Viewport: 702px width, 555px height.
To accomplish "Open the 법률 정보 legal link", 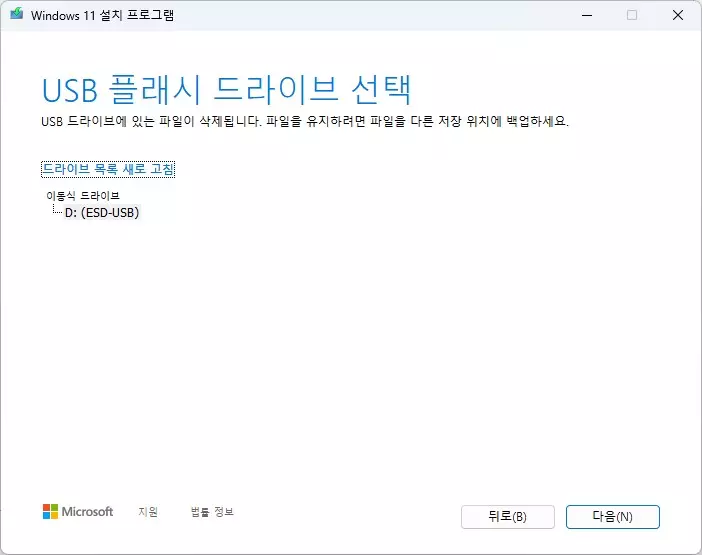I will (x=212, y=512).
